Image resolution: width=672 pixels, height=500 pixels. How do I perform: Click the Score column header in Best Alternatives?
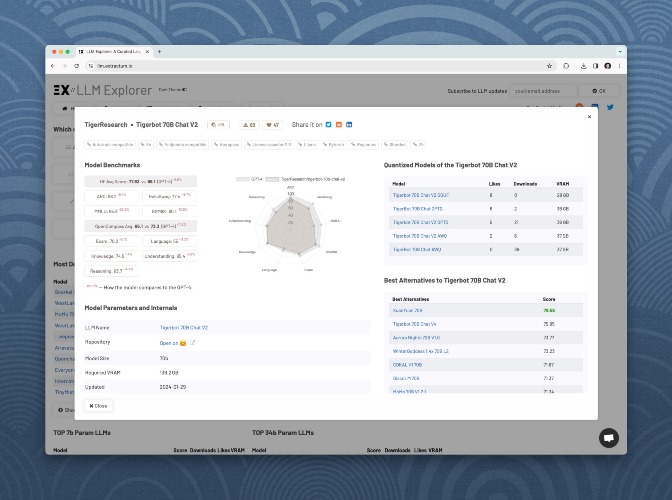549,299
